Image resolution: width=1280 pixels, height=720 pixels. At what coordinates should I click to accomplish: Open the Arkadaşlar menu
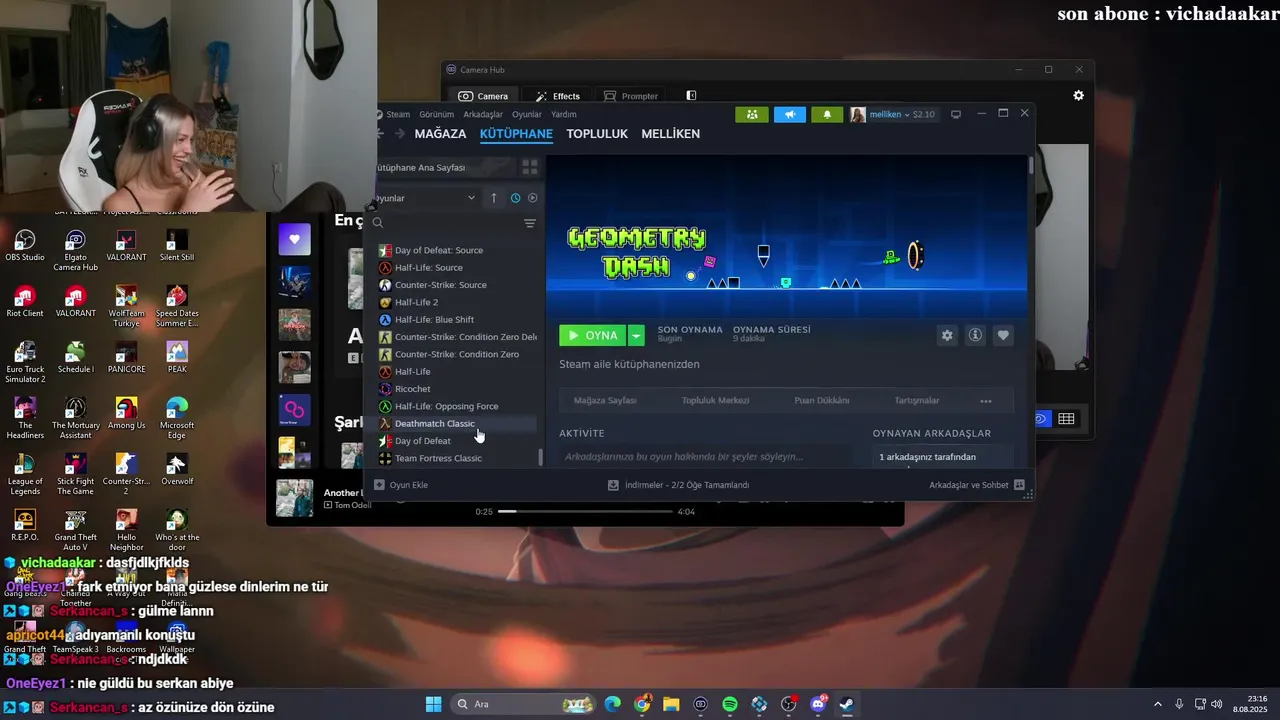click(x=483, y=114)
